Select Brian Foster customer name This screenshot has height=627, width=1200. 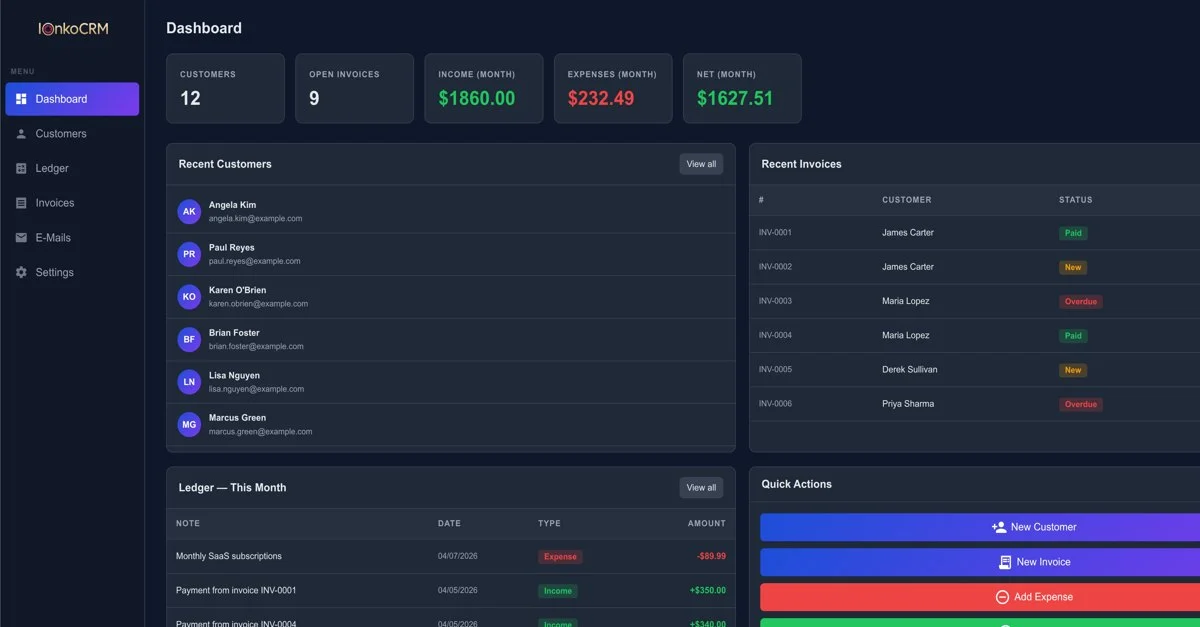click(234, 333)
